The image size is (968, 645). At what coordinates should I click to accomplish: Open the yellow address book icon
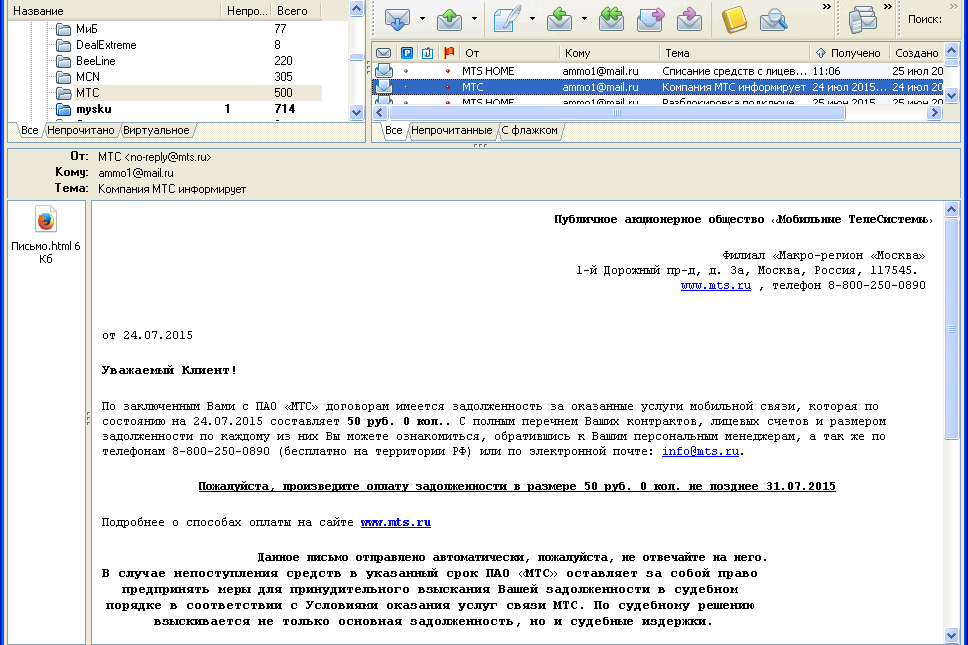pyautogui.click(x=734, y=19)
